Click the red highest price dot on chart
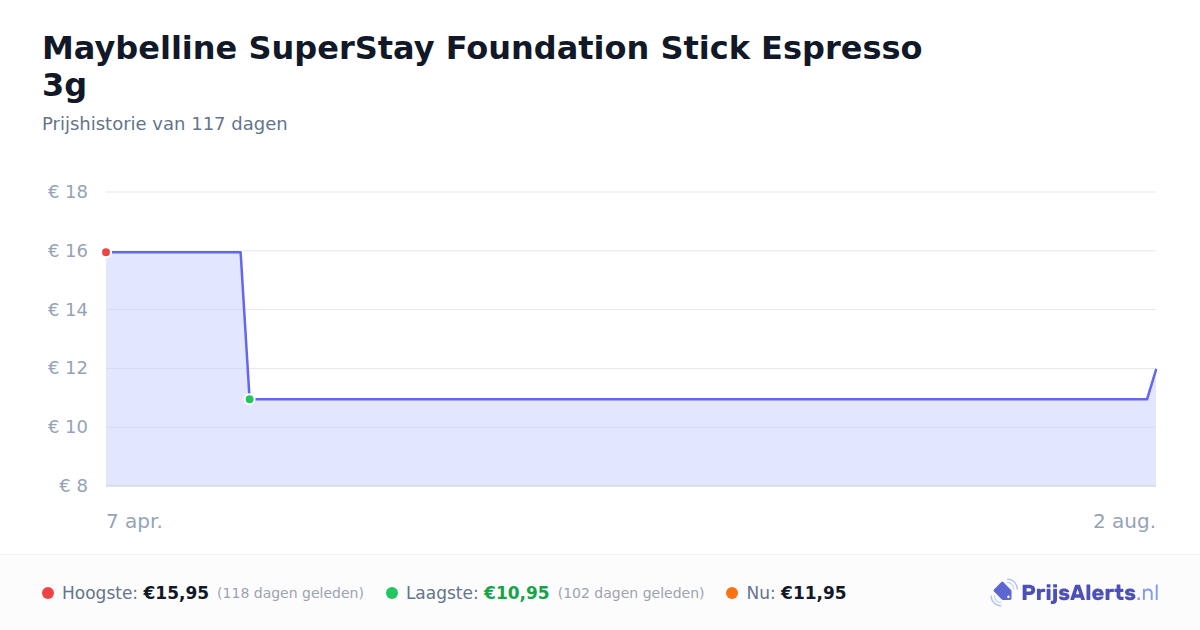 [x=106, y=252]
